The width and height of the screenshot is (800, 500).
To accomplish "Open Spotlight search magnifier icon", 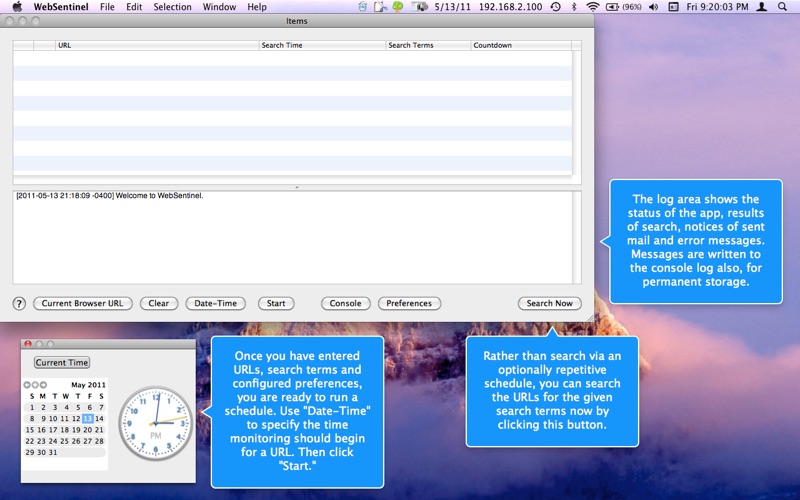I will [782, 7].
